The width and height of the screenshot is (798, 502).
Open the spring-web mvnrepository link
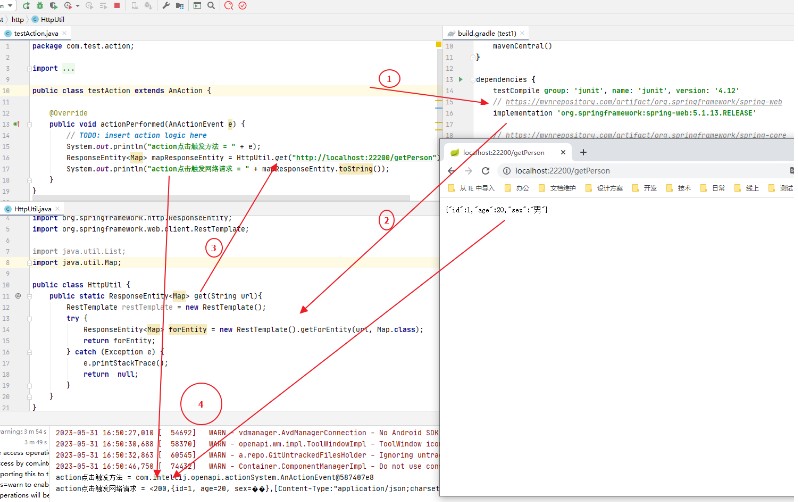[x=643, y=102]
